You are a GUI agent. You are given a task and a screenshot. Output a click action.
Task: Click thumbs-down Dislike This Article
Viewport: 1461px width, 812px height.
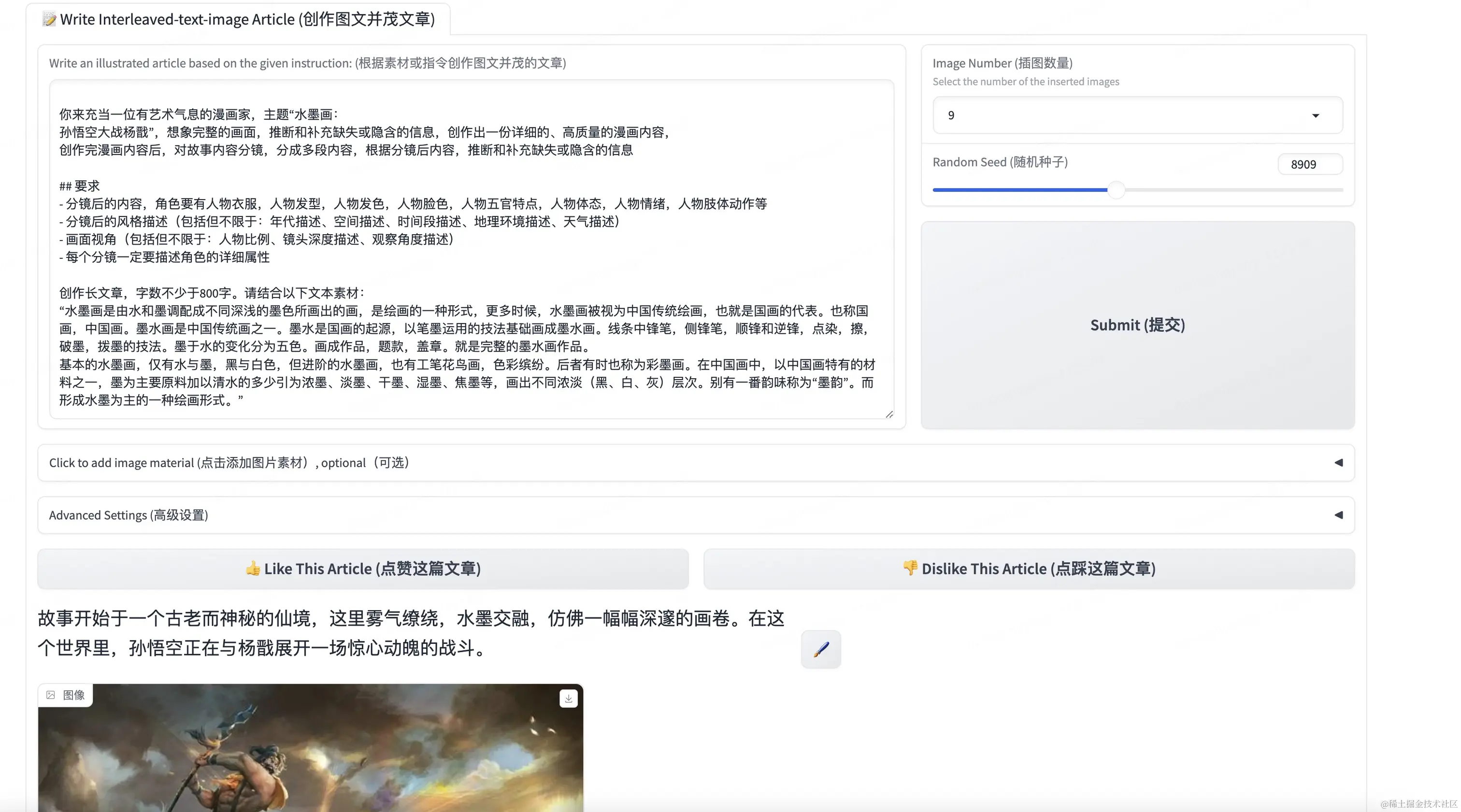(x=1029, y=569)
